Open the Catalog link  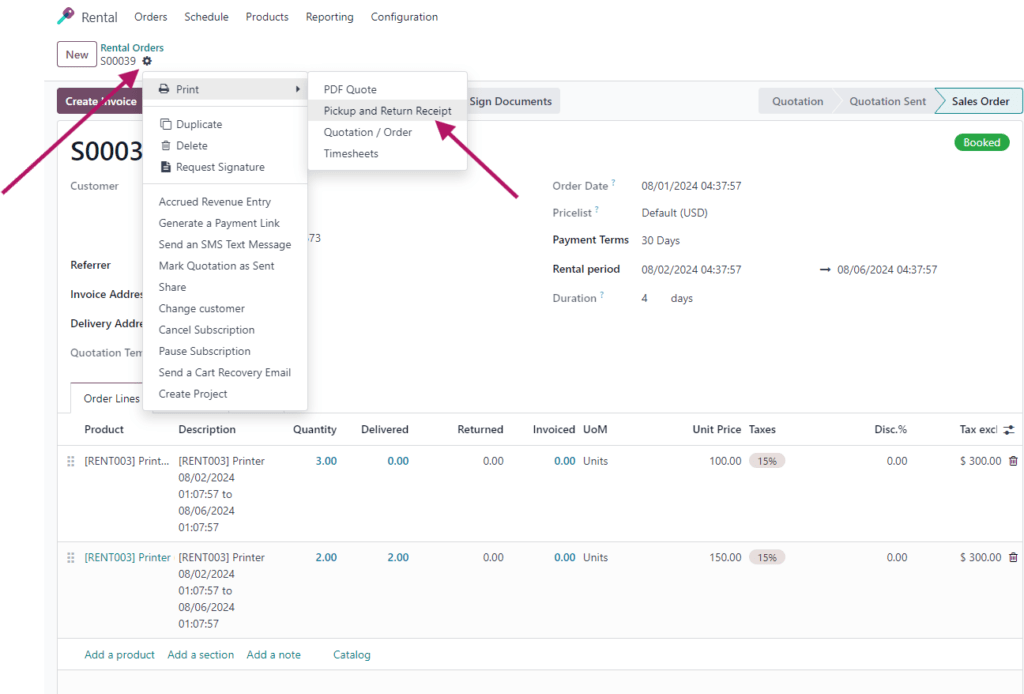pyautogui.click(x=351, y=655)
